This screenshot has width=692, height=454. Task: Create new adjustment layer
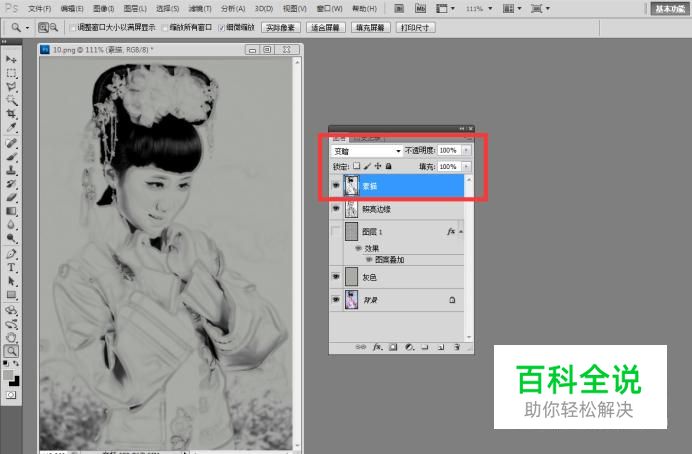(x=409, y=347)
